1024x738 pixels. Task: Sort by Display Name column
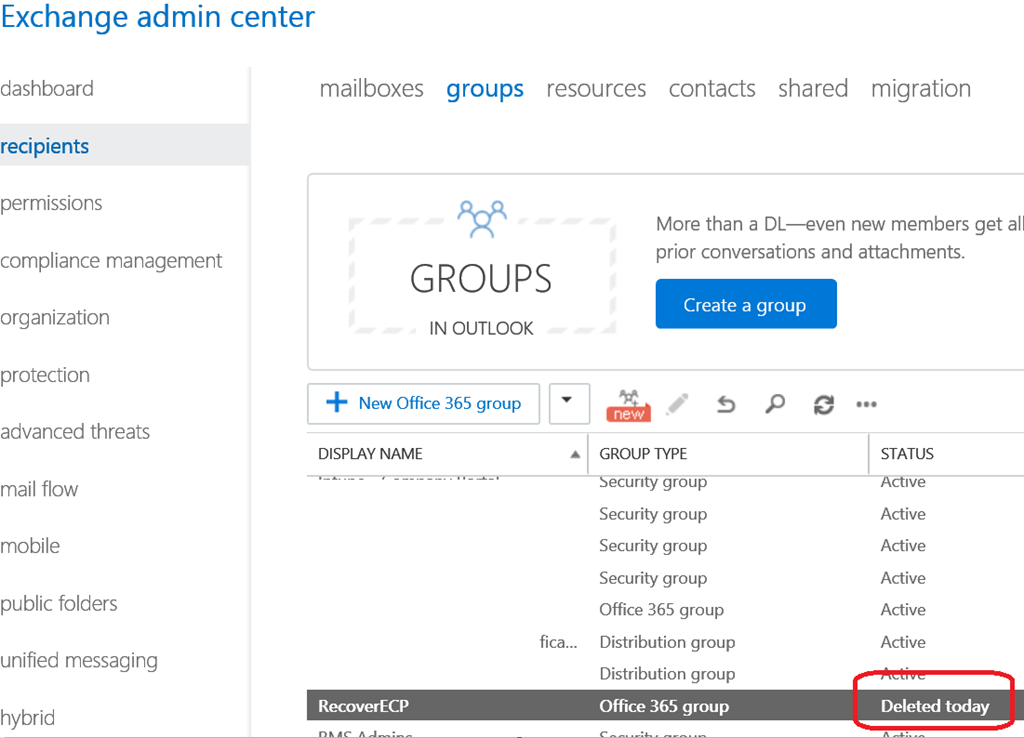click(x=371, y=454)
